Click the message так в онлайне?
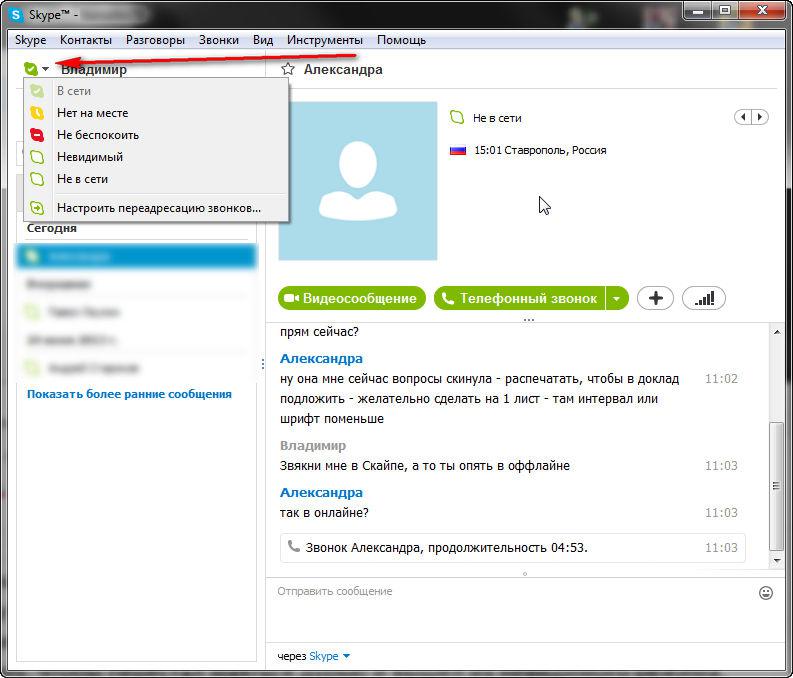The image size is (793, 678). point(324,513)
